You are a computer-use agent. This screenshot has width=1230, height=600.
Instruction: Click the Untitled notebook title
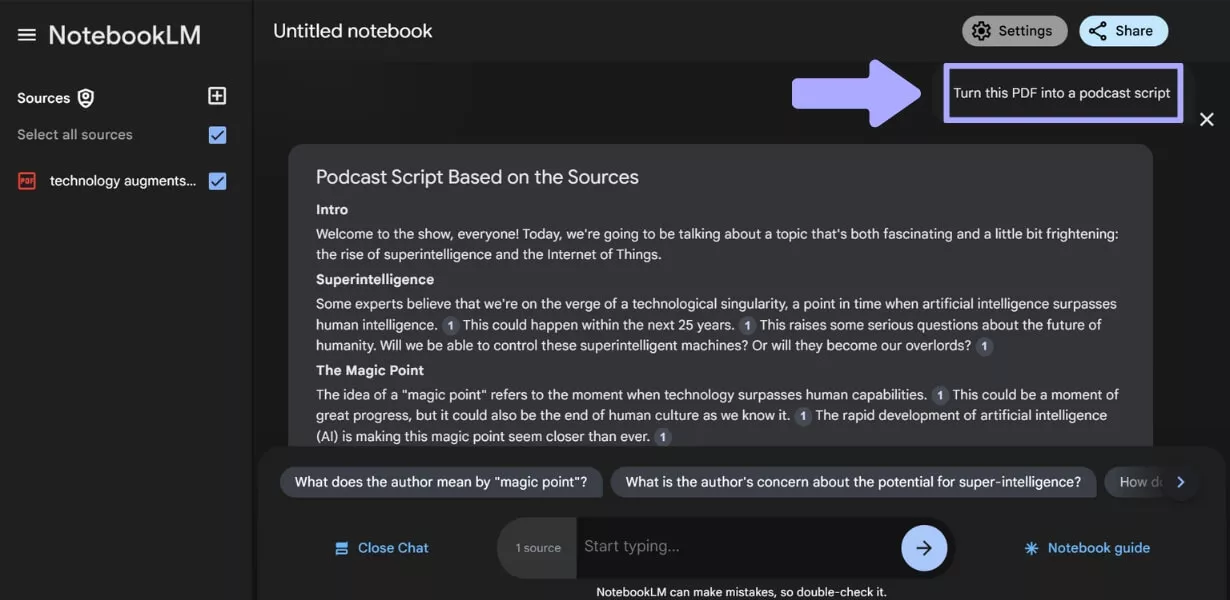tap(352, 30)
